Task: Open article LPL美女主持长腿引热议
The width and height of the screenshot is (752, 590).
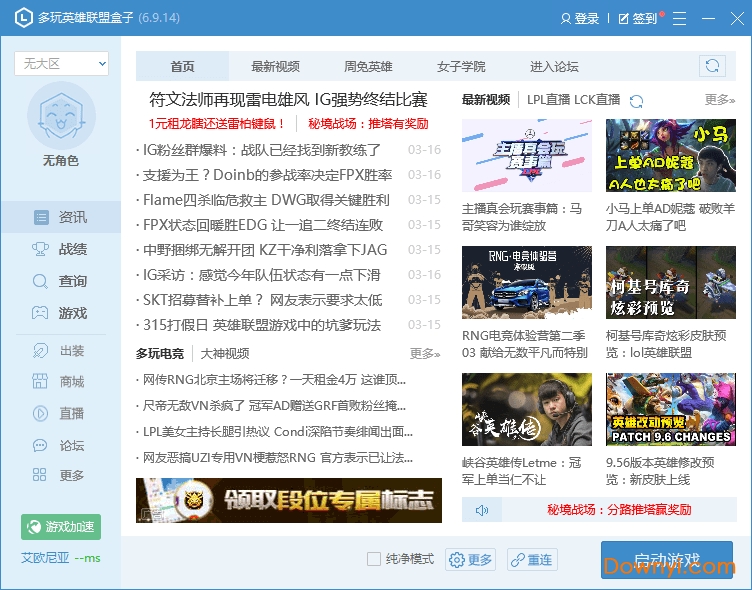Action: point(278,432)
